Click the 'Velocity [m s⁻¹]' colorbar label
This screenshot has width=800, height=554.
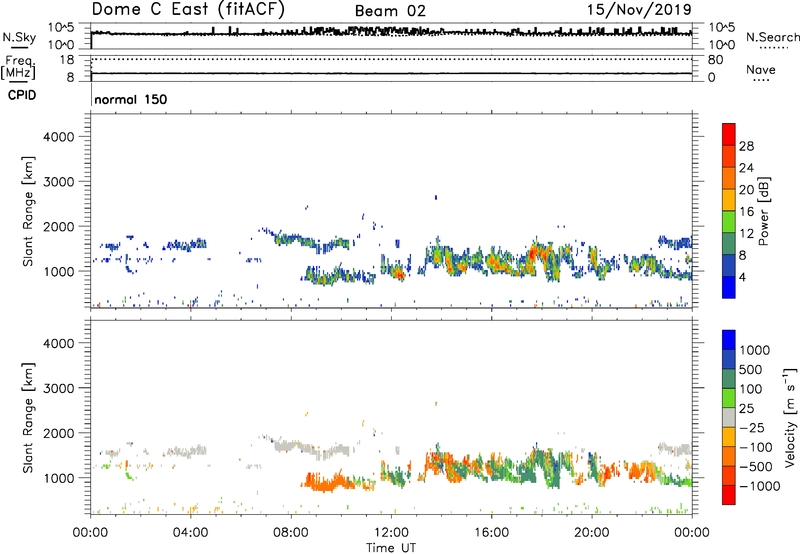point(790,417)
